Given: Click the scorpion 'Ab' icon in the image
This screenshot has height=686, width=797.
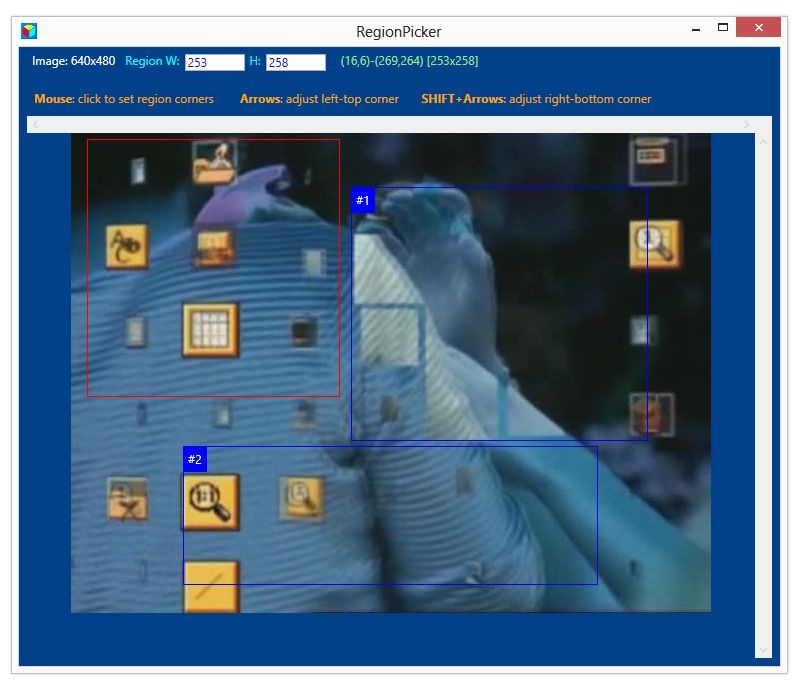Looking at the screenshot, I should pos(127,246).
